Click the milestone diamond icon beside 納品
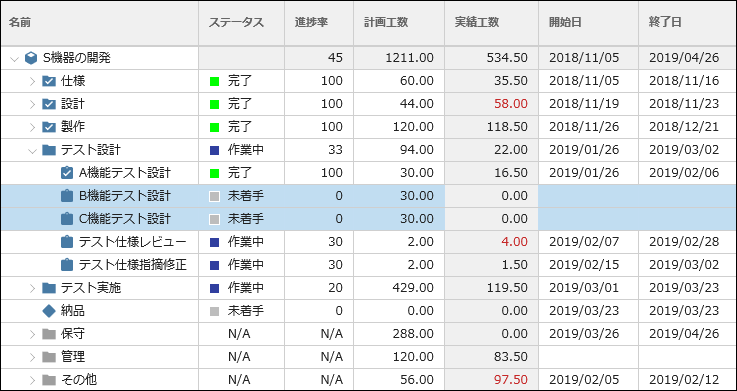 pos(49,311)
